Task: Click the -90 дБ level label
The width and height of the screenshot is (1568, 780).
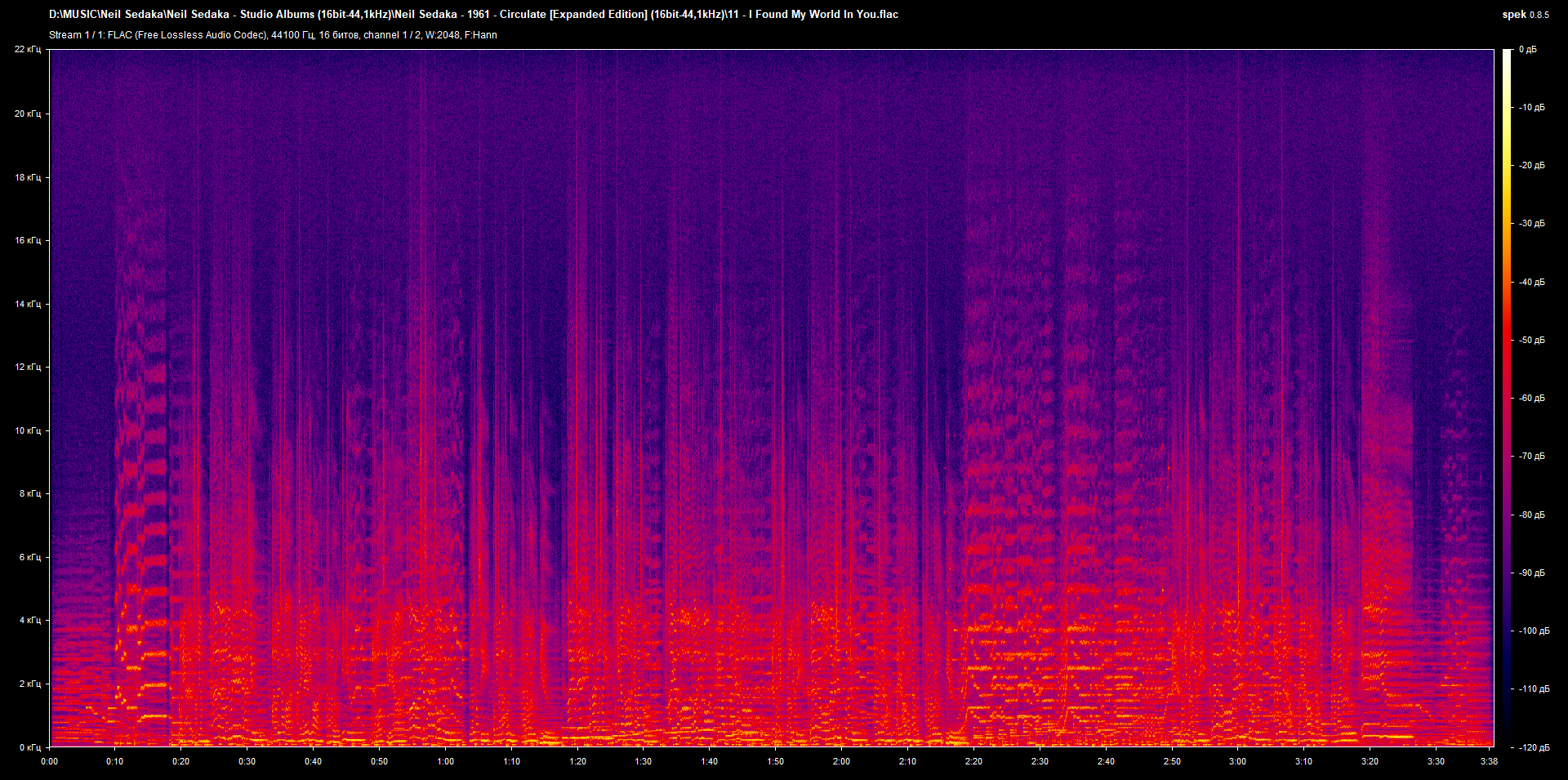Action: click(x=1531, y=573)
